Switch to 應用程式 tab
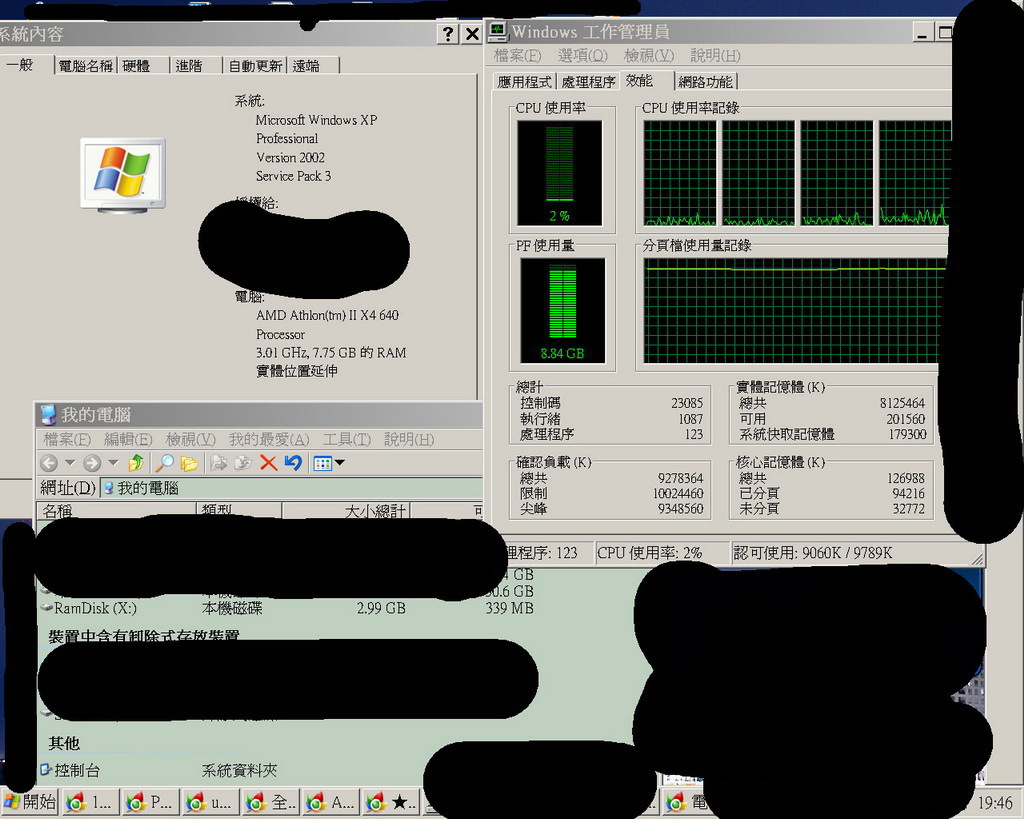 coord(524,82)
